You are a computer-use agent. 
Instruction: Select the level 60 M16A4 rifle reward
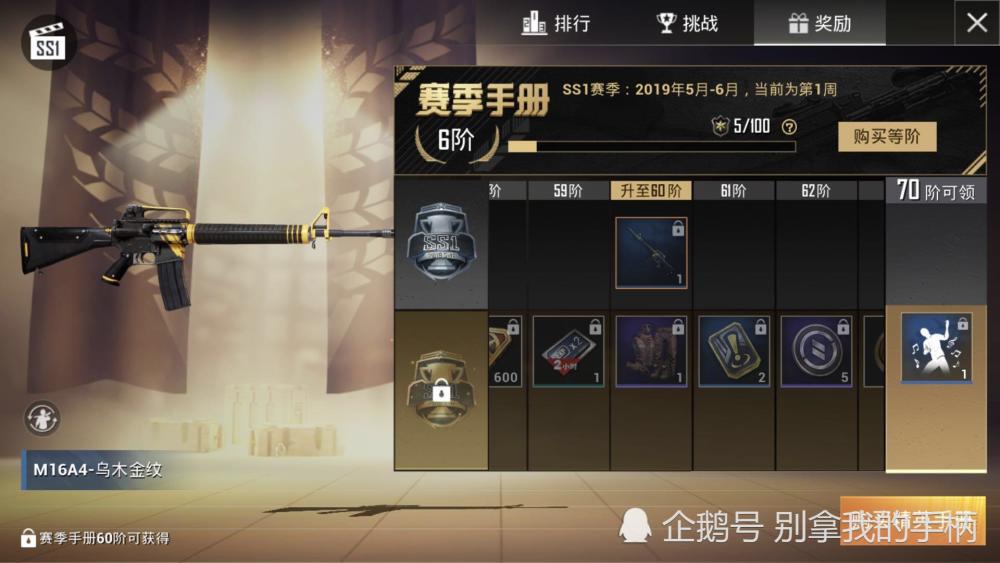651,252
